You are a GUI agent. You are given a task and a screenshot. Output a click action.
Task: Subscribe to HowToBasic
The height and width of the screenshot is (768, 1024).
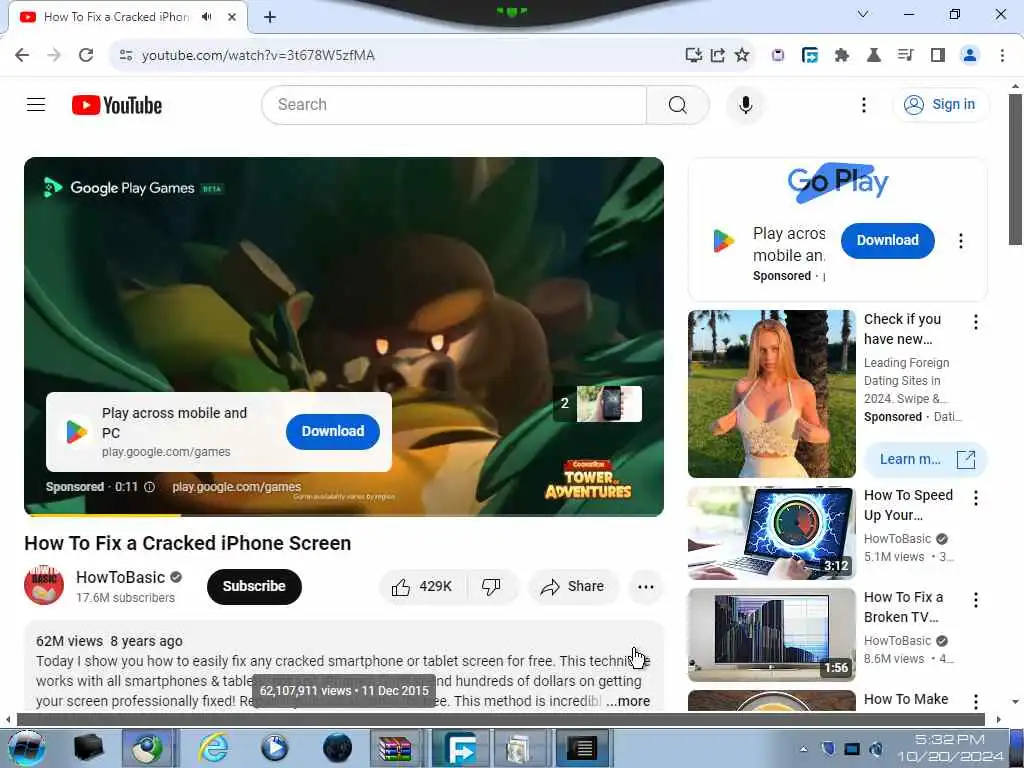click(254, 586)
